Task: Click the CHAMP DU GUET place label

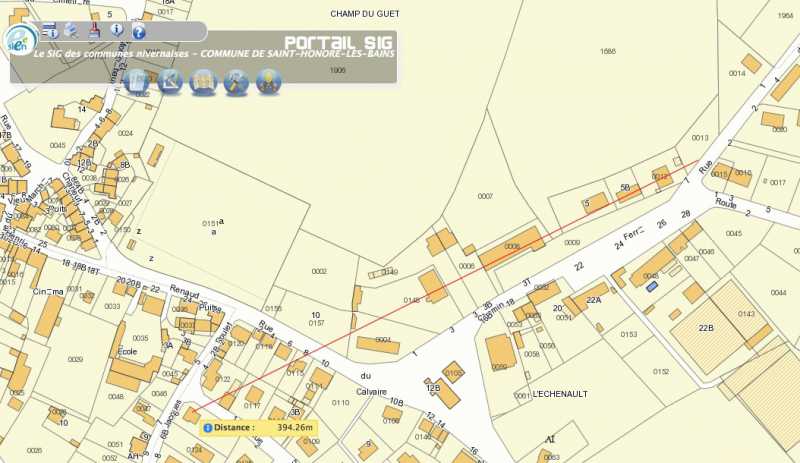Action: coord(363,14)
